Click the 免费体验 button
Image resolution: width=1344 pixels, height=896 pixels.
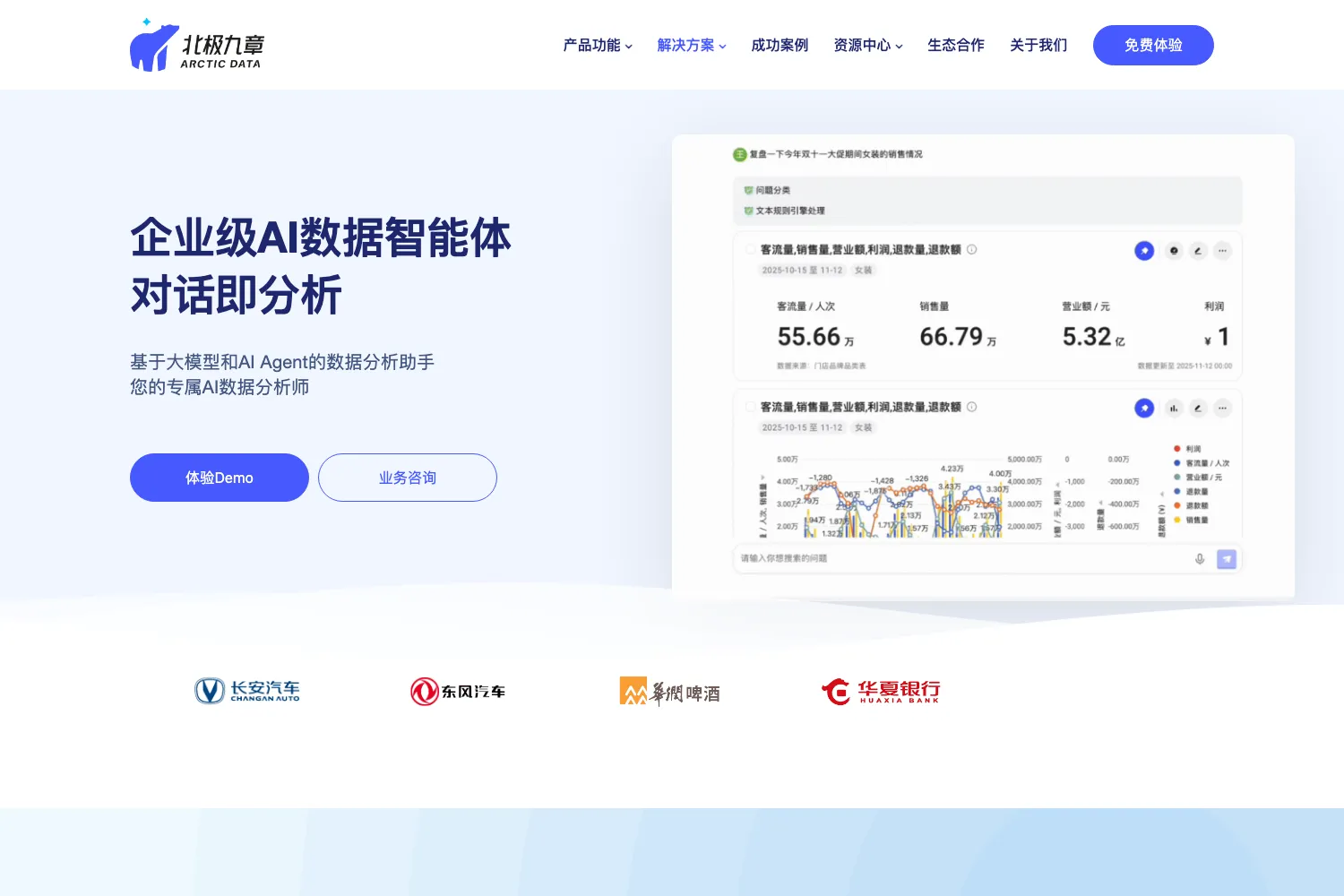click(x=1153, y=46)
